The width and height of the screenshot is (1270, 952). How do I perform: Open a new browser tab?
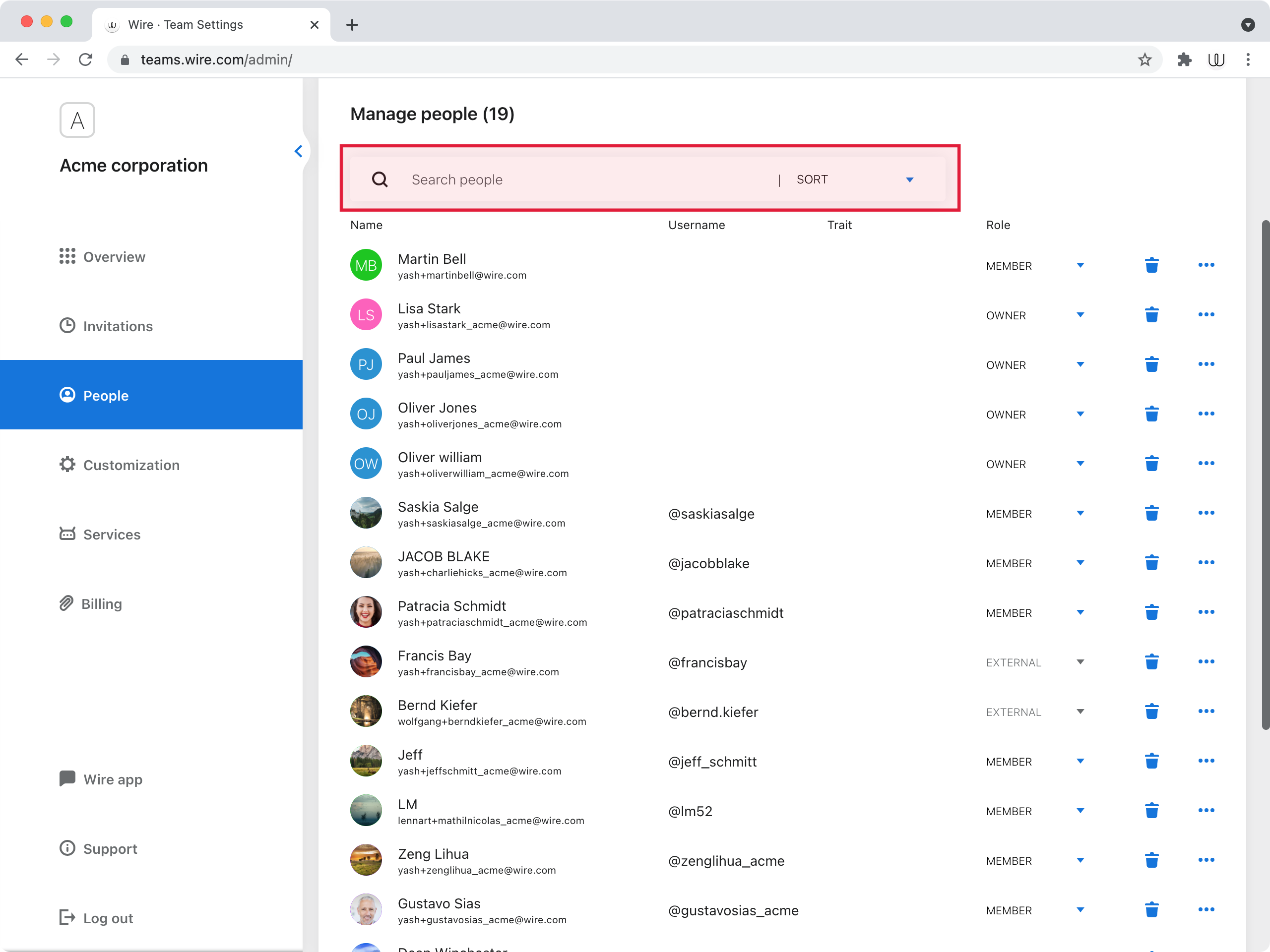pos(352,25)
